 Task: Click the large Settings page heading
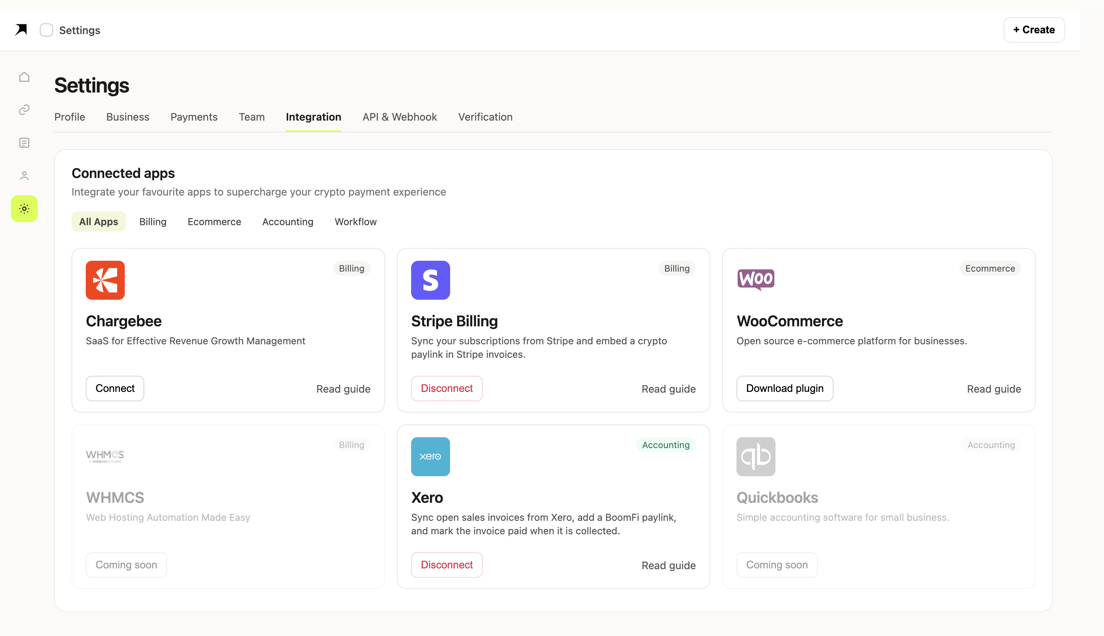[92, 85]
